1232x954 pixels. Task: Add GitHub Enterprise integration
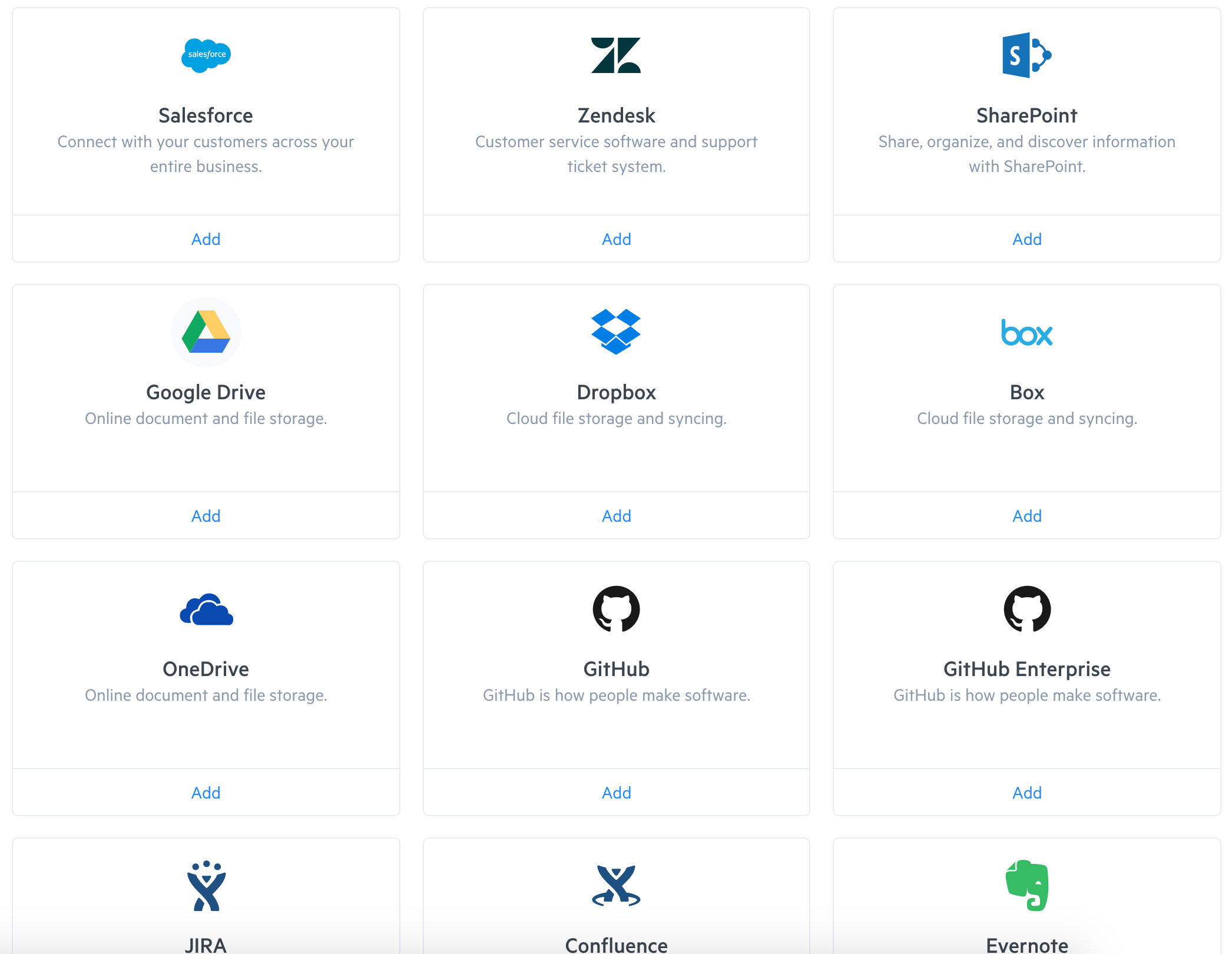pos(1026,793)
